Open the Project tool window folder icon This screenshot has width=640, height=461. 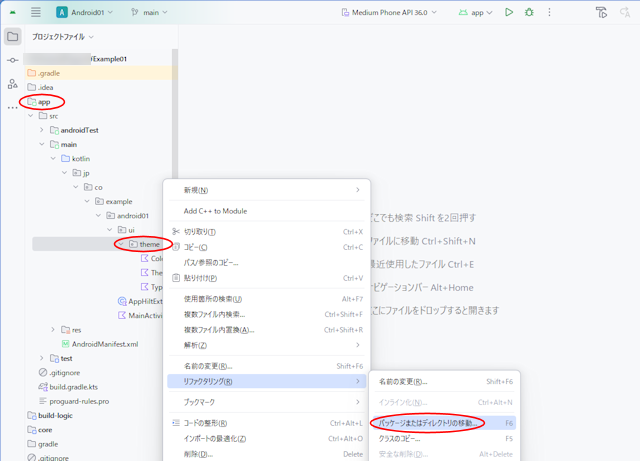[13, 37]
